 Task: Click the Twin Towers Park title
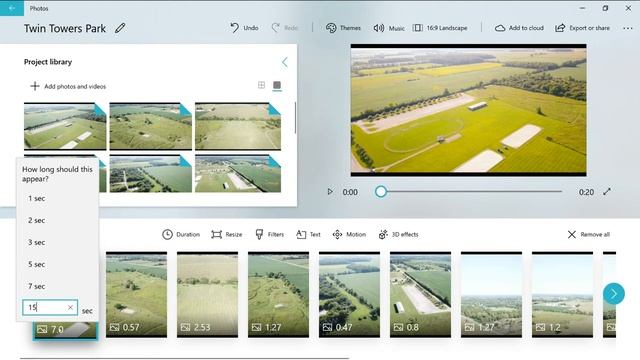point(64,28)
